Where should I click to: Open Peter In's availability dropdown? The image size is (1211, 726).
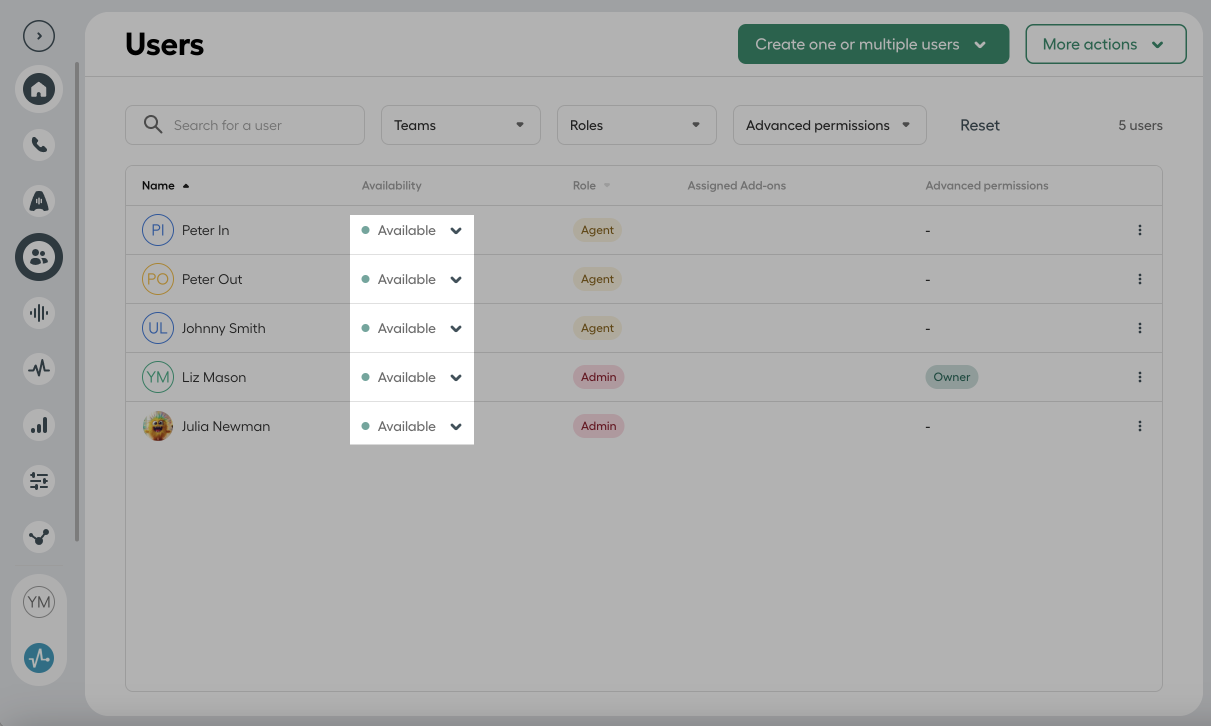412,230
